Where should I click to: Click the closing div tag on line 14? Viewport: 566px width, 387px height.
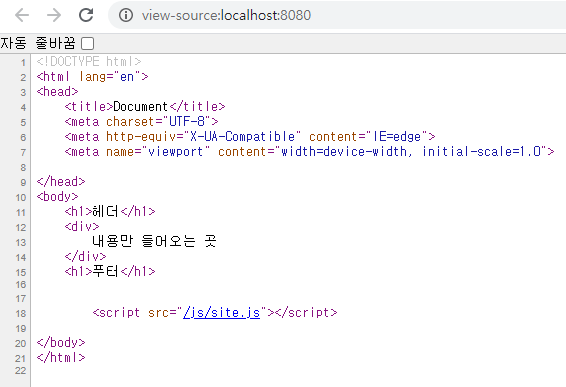pos(86,257)
